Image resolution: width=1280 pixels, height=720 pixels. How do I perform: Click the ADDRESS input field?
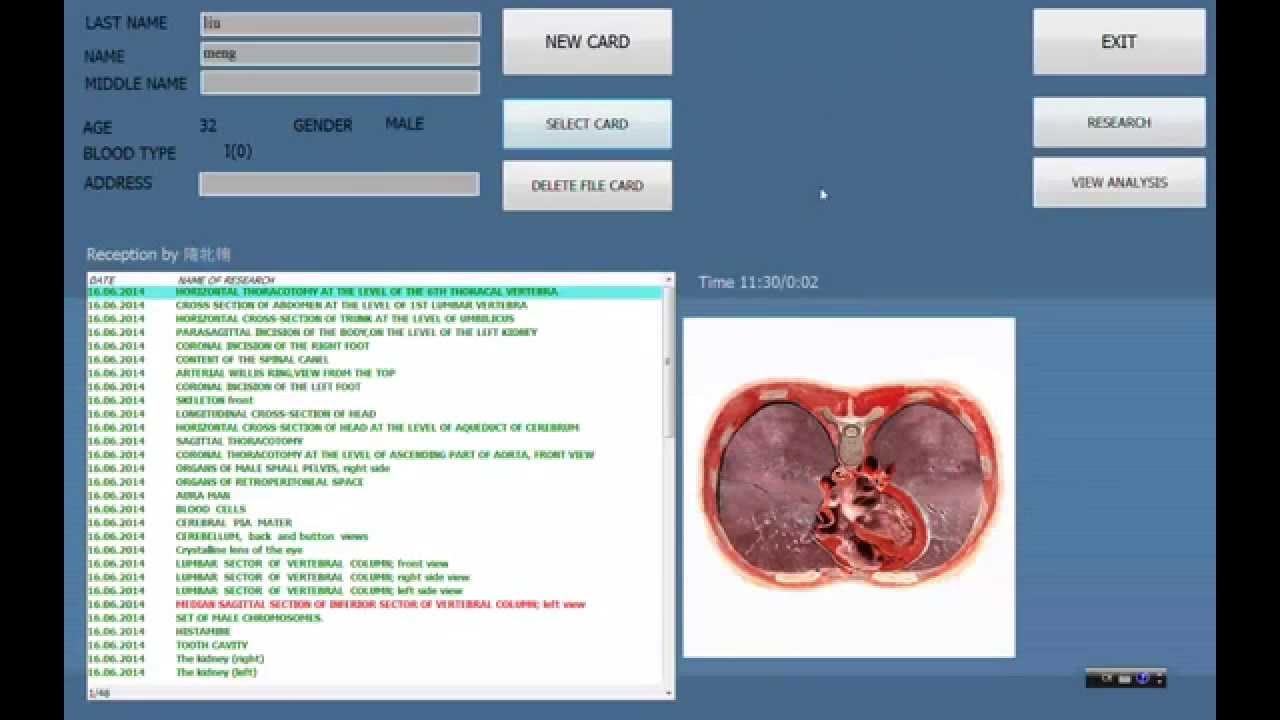click(340, 184)
